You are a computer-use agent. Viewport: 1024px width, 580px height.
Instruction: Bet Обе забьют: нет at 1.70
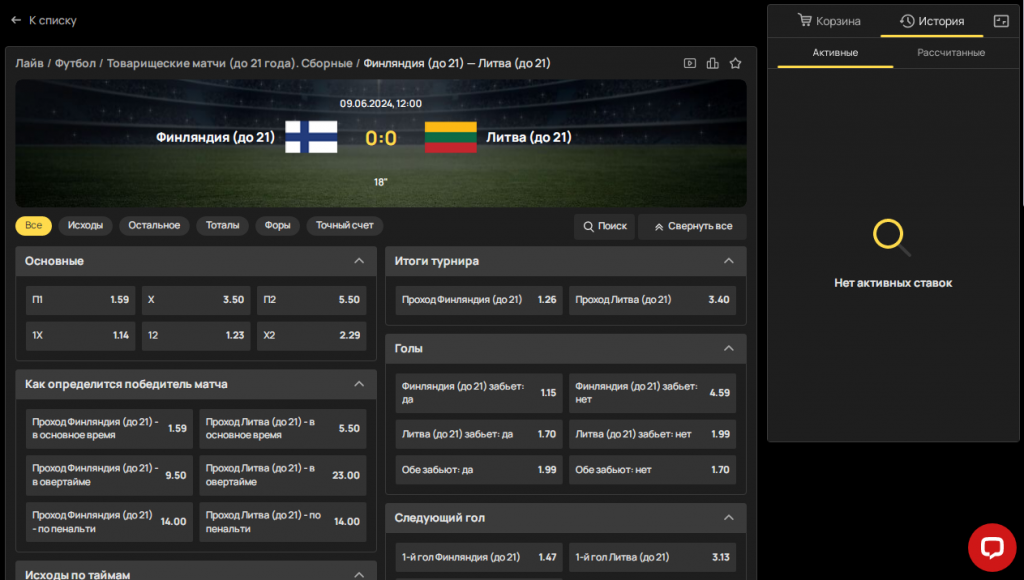pos(652,470)
